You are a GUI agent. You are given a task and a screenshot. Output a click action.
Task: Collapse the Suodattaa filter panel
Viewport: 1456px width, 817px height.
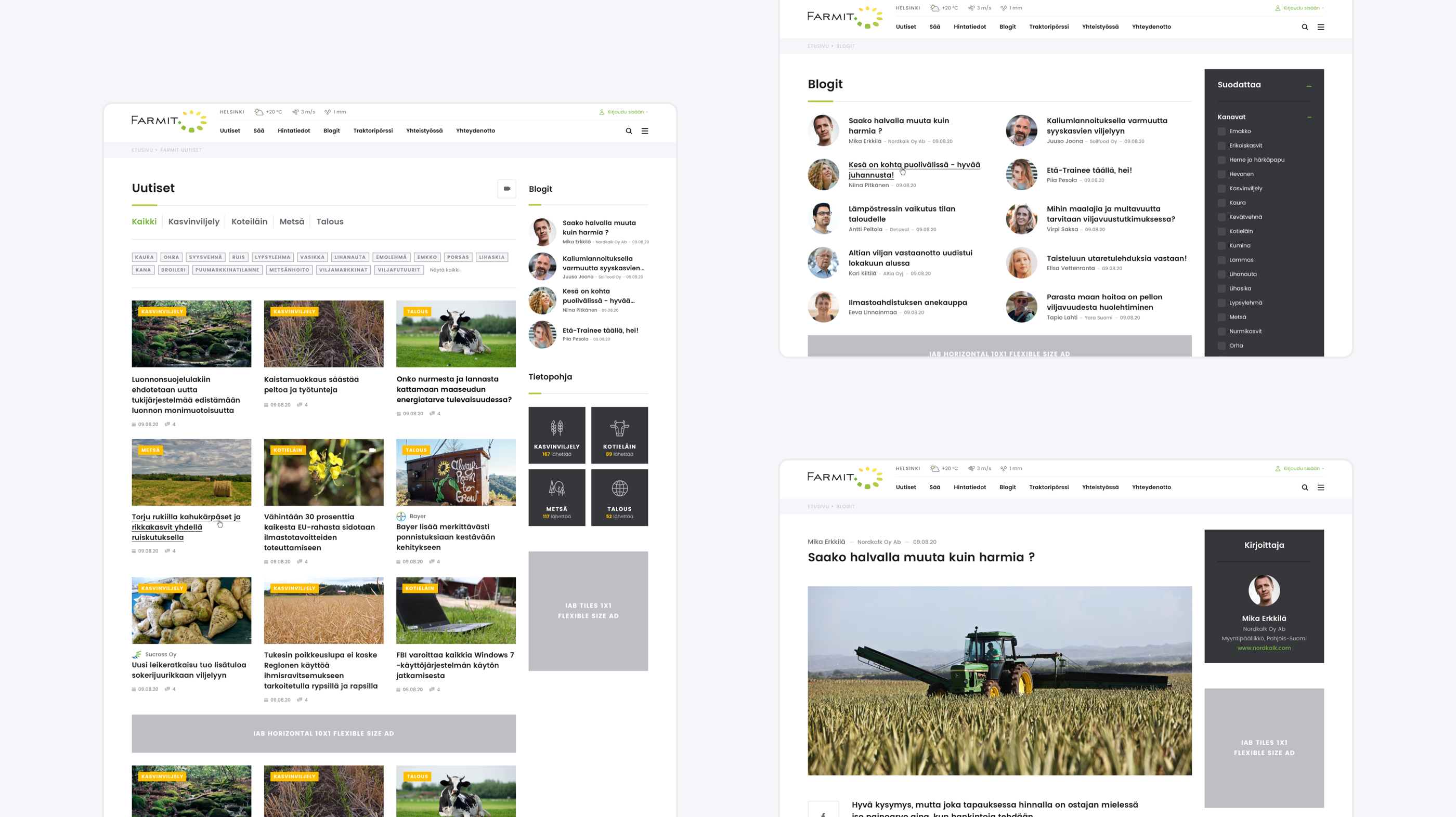click(x=1308, y=86)
